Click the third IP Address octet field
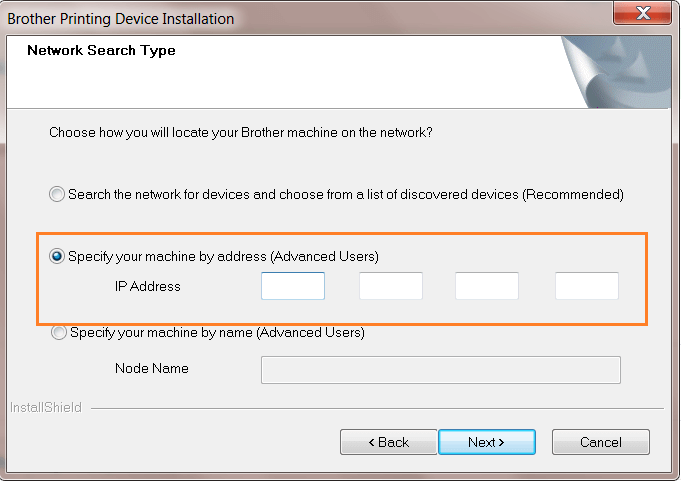This screenshot has width=681, height=481. click(x=486, y=286)
